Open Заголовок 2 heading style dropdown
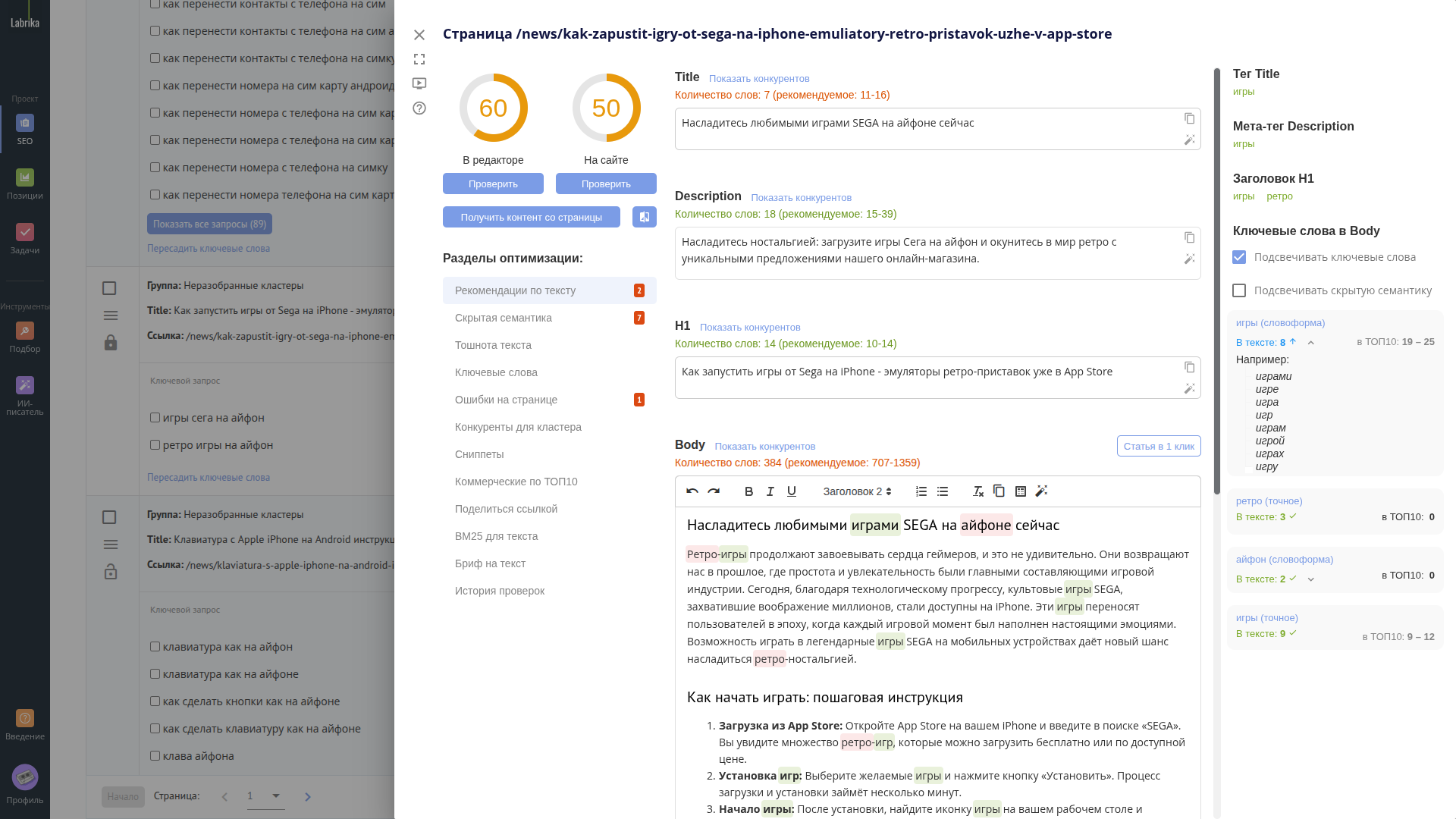 (857, 491)
